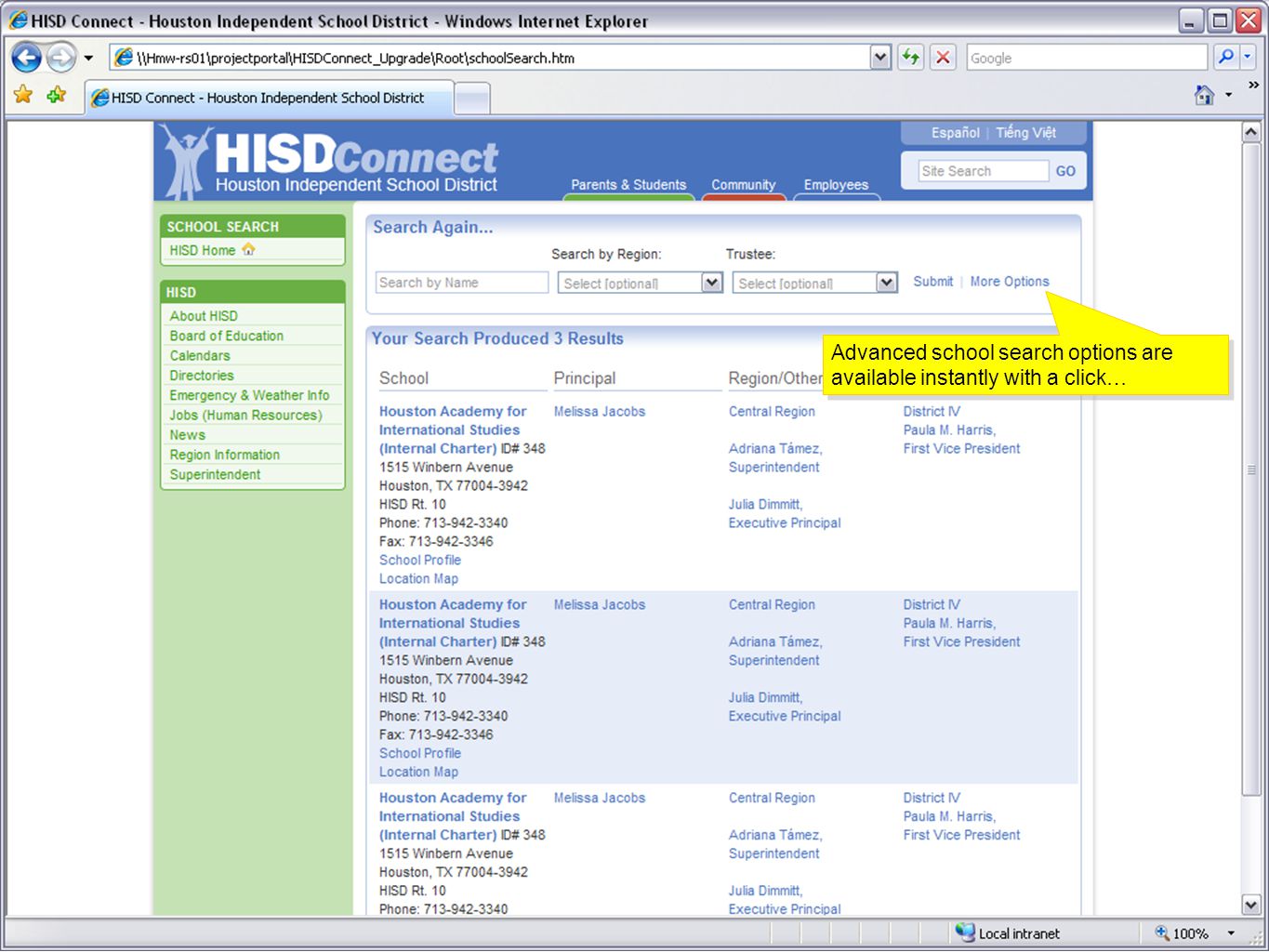Stop loading with the red X icon

pyautogui.click(x=943, y=58)
